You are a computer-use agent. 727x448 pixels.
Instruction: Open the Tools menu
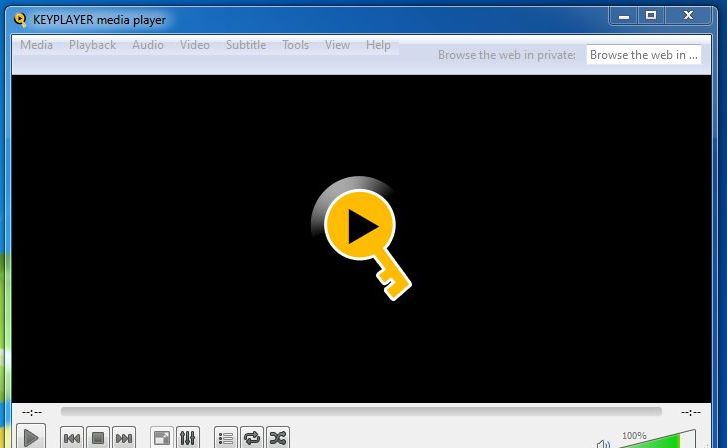(295, 45)
